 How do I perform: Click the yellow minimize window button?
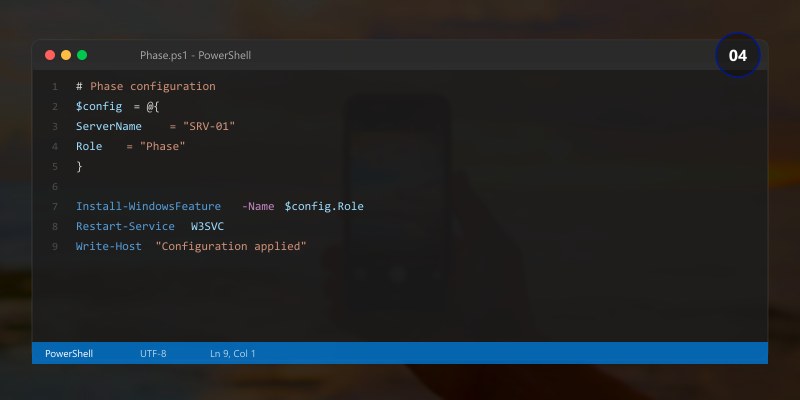point(66,55)
